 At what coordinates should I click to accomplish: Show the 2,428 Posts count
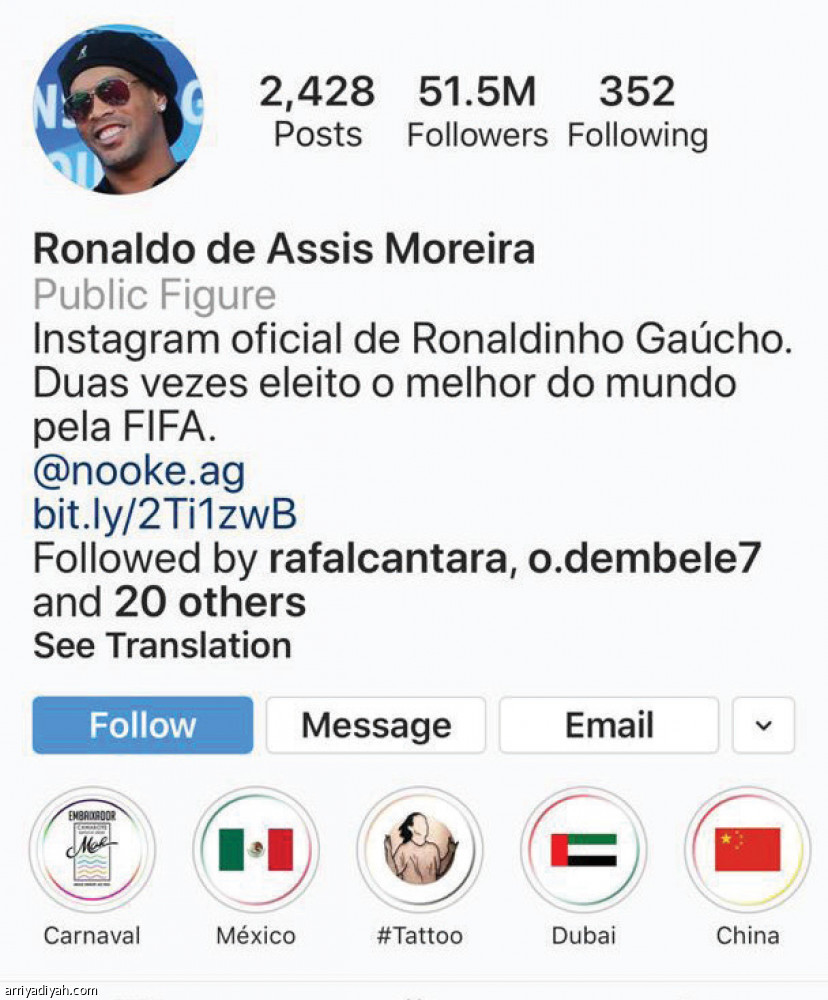pyautogui.click(x=317, y=112)
